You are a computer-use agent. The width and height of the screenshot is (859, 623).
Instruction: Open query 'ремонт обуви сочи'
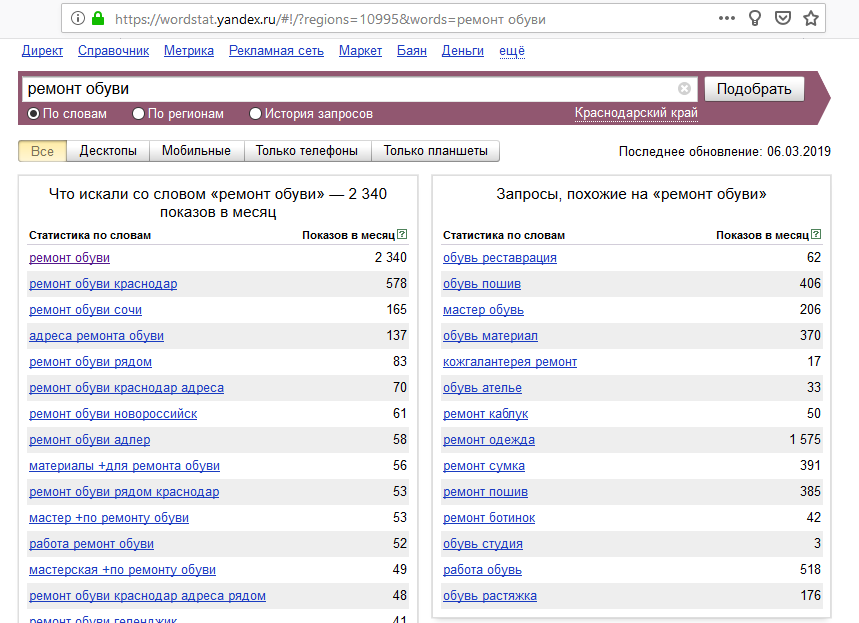click(x=85, y=310)
